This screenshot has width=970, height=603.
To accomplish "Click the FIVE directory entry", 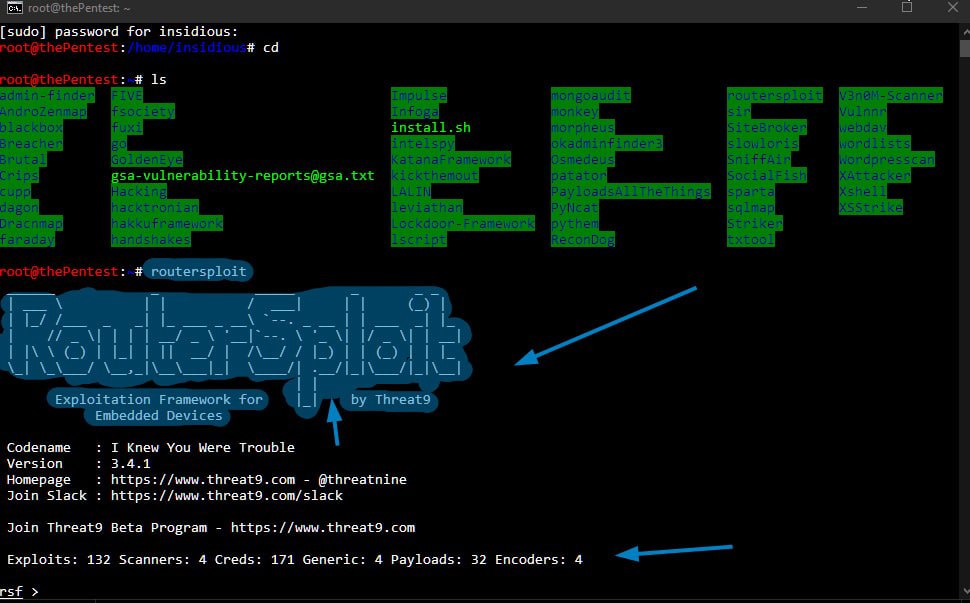I will 127,95.
